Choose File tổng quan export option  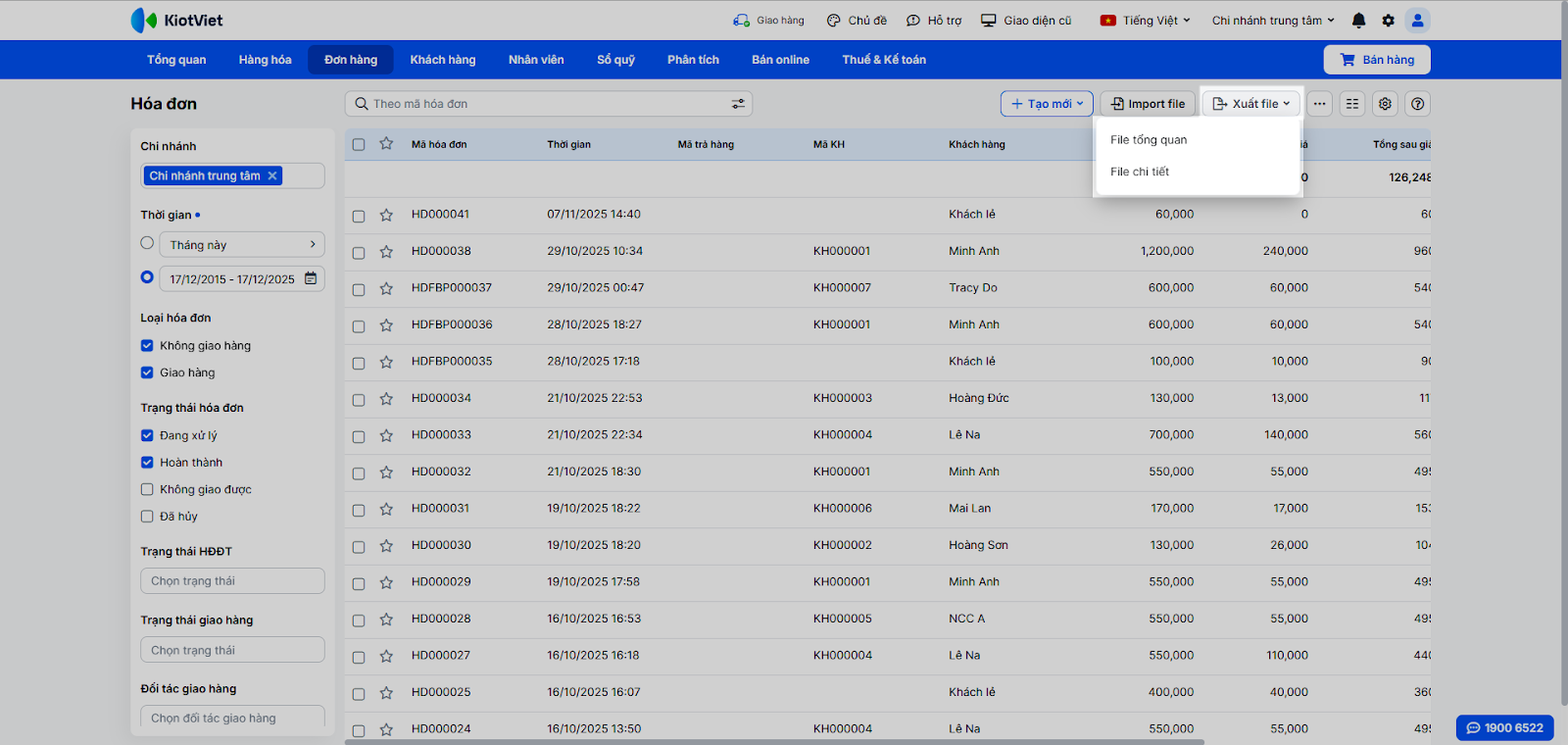pos(1149,140)
